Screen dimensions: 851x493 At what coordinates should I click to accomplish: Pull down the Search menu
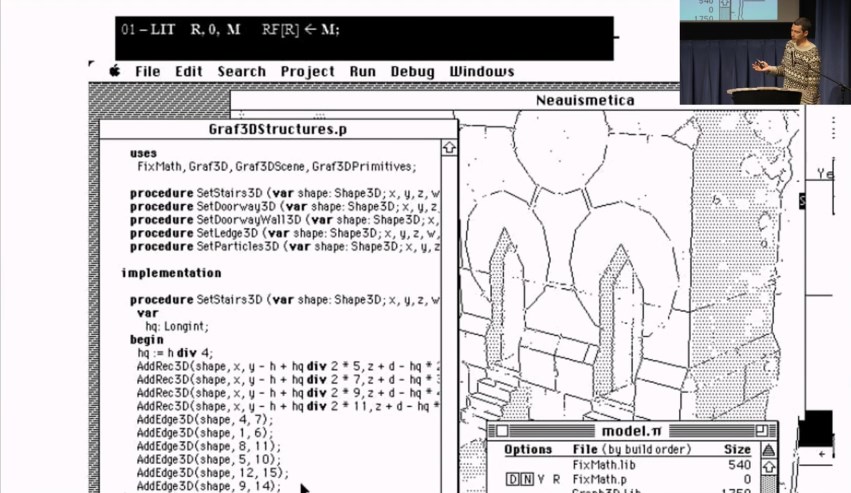tap(241, 71)
